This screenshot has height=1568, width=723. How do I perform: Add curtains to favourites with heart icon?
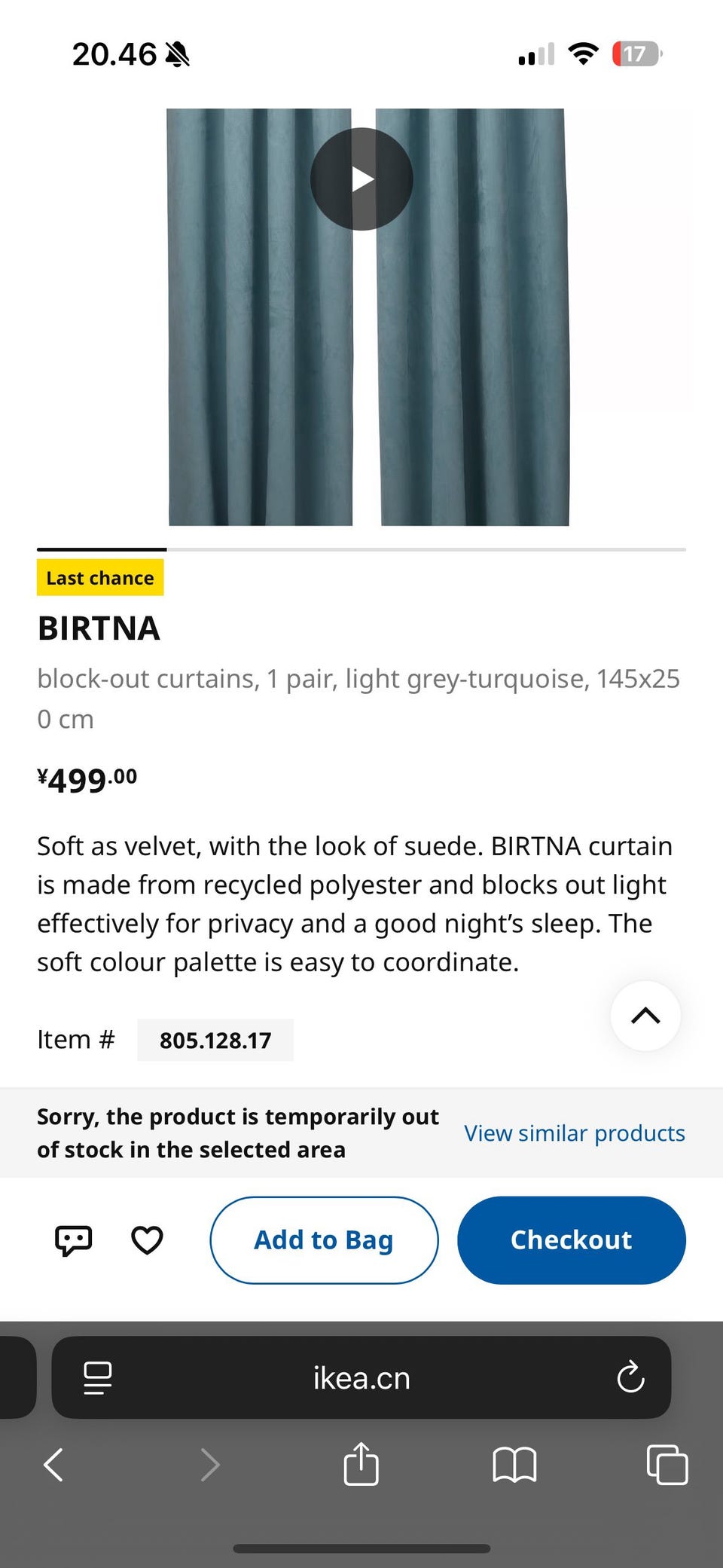[x=147, y=1239]
